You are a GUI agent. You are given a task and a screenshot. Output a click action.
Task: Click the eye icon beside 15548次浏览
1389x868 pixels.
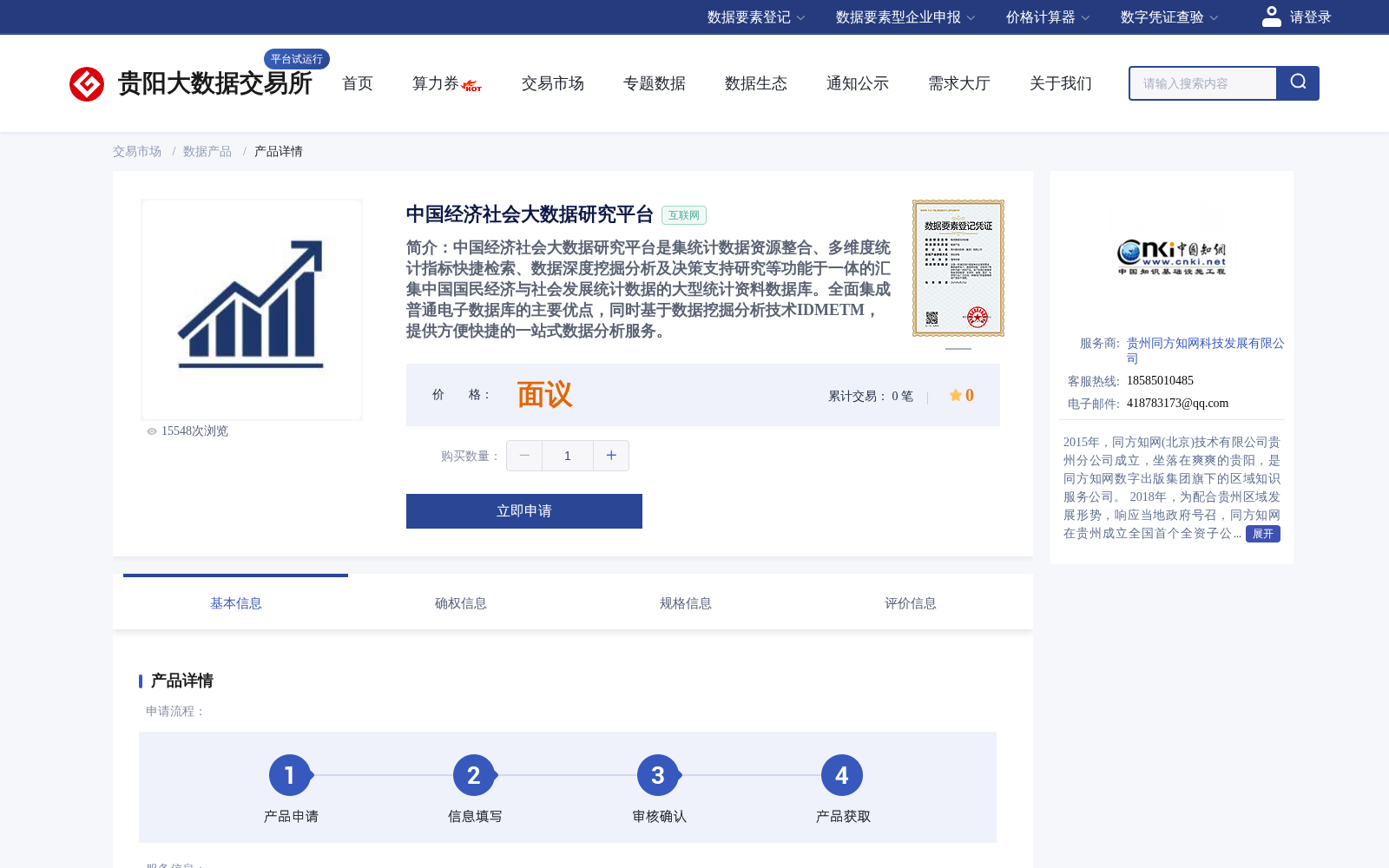point(152,431)
